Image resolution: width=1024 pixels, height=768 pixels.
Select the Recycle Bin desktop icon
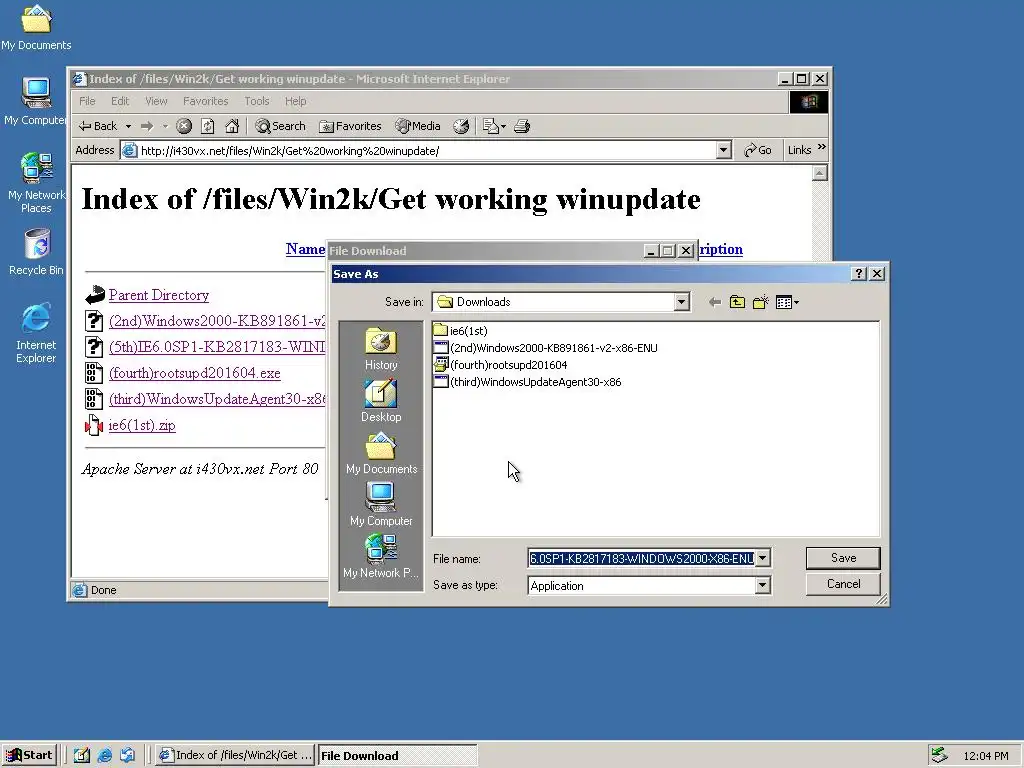[36, 252]
